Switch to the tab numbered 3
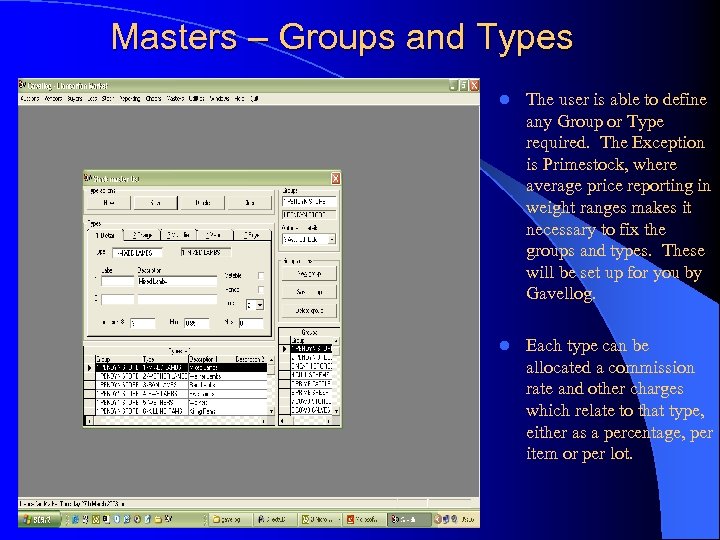This screenshot has width=720, height=540. click(178, 235)
